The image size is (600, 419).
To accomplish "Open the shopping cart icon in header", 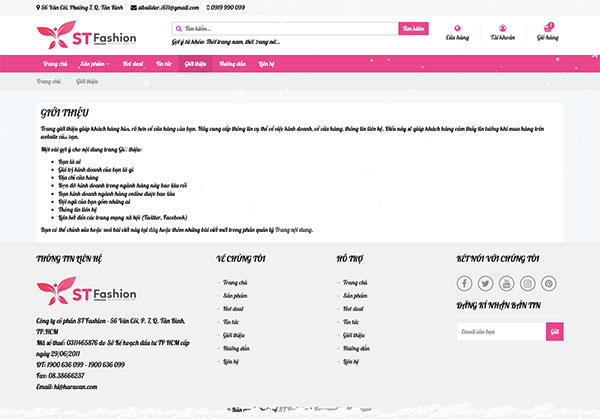I will coord(548,28).
